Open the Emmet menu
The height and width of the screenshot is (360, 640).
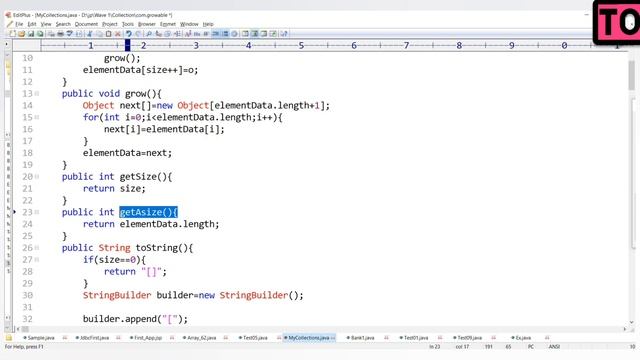[x=168, y=24]
